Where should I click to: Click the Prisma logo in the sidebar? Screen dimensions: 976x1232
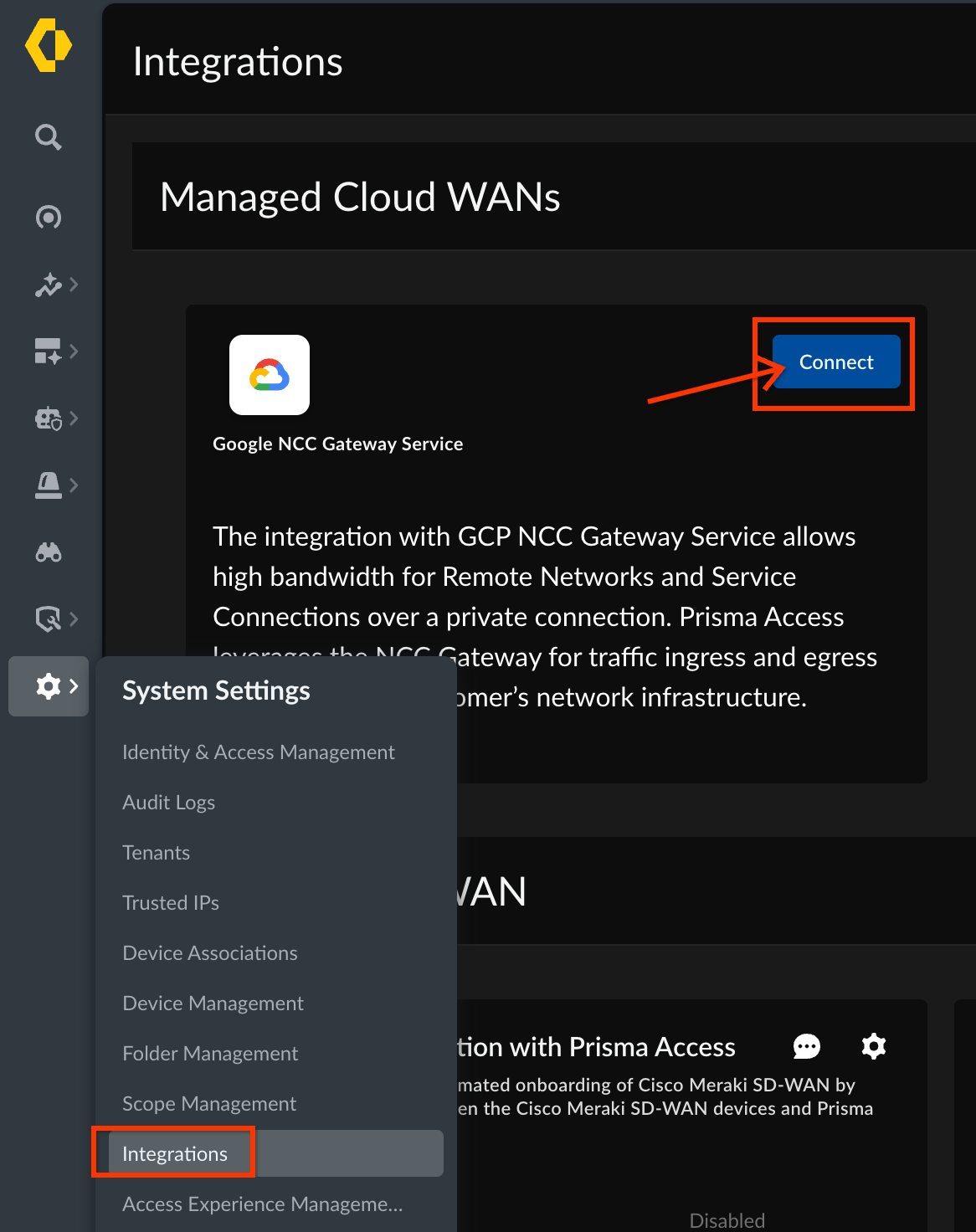coord(49,45)
